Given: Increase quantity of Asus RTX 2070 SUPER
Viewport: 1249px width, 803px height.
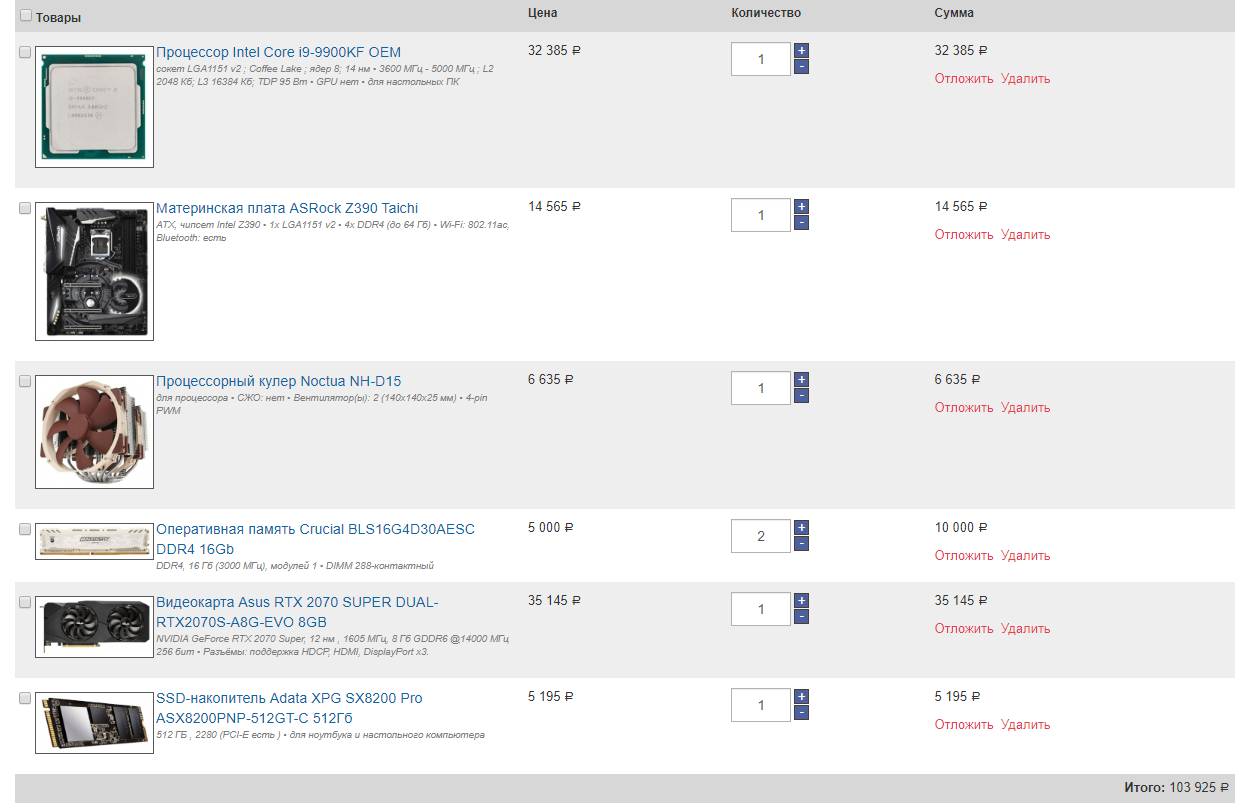Looking at the screenshot, I should (801, 601).
